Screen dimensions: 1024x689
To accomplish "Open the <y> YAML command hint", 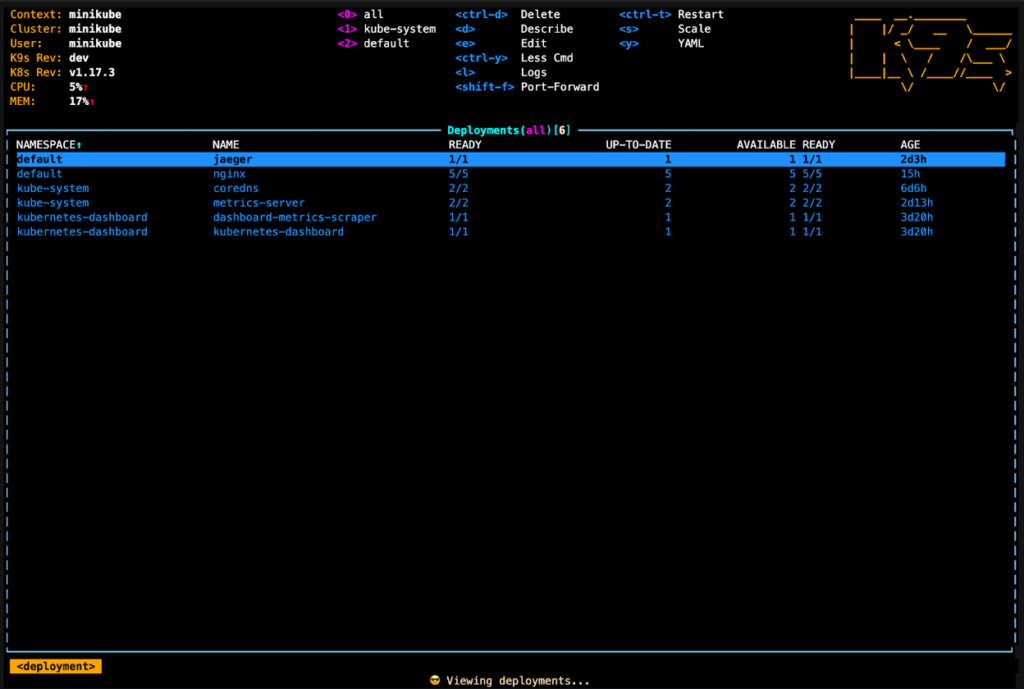I will [662, 43].
